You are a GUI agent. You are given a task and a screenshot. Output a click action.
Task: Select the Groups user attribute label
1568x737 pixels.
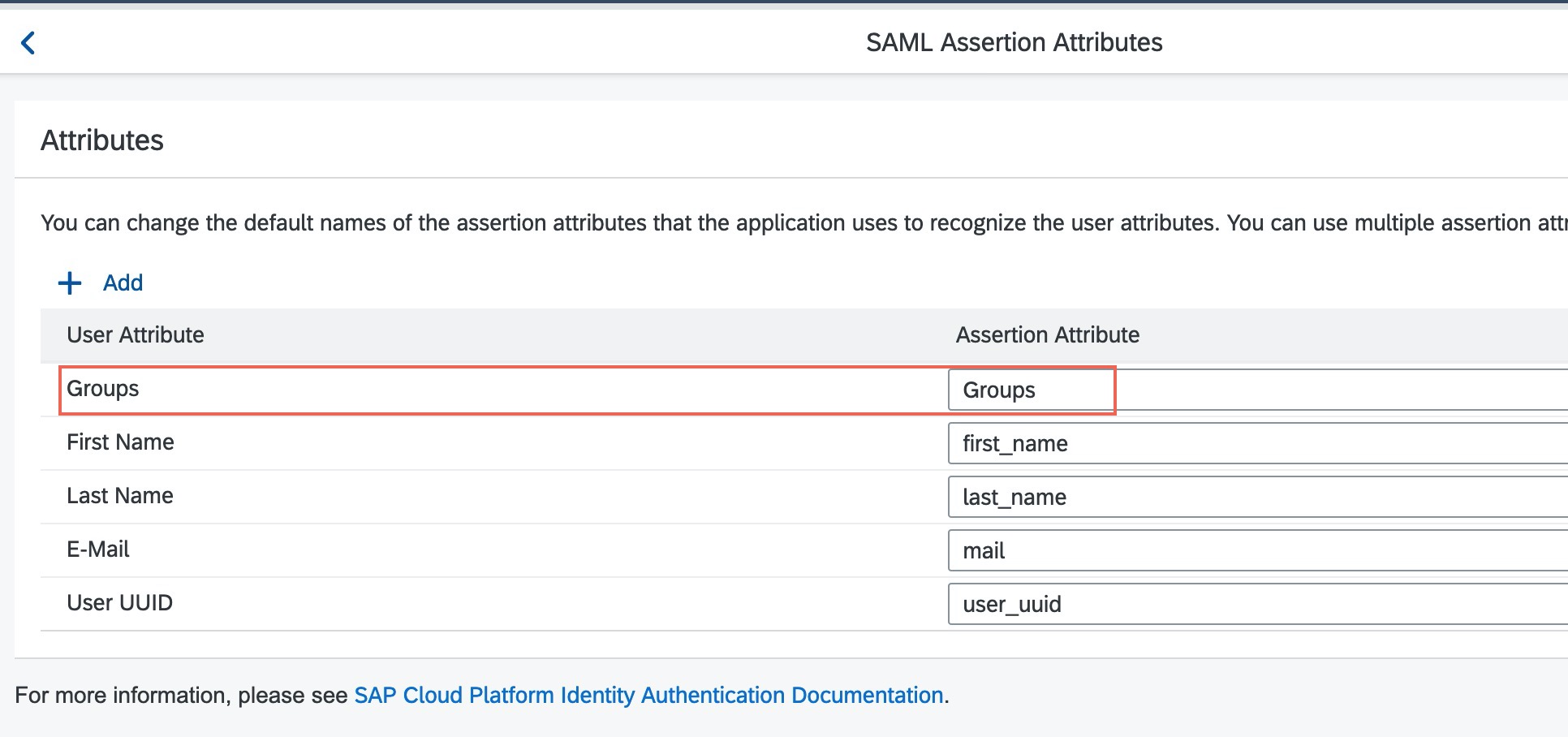click(x=103, y=389)
